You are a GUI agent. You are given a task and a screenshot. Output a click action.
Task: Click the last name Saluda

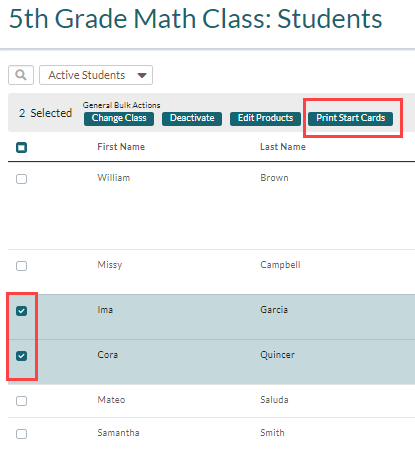(274, 399)
